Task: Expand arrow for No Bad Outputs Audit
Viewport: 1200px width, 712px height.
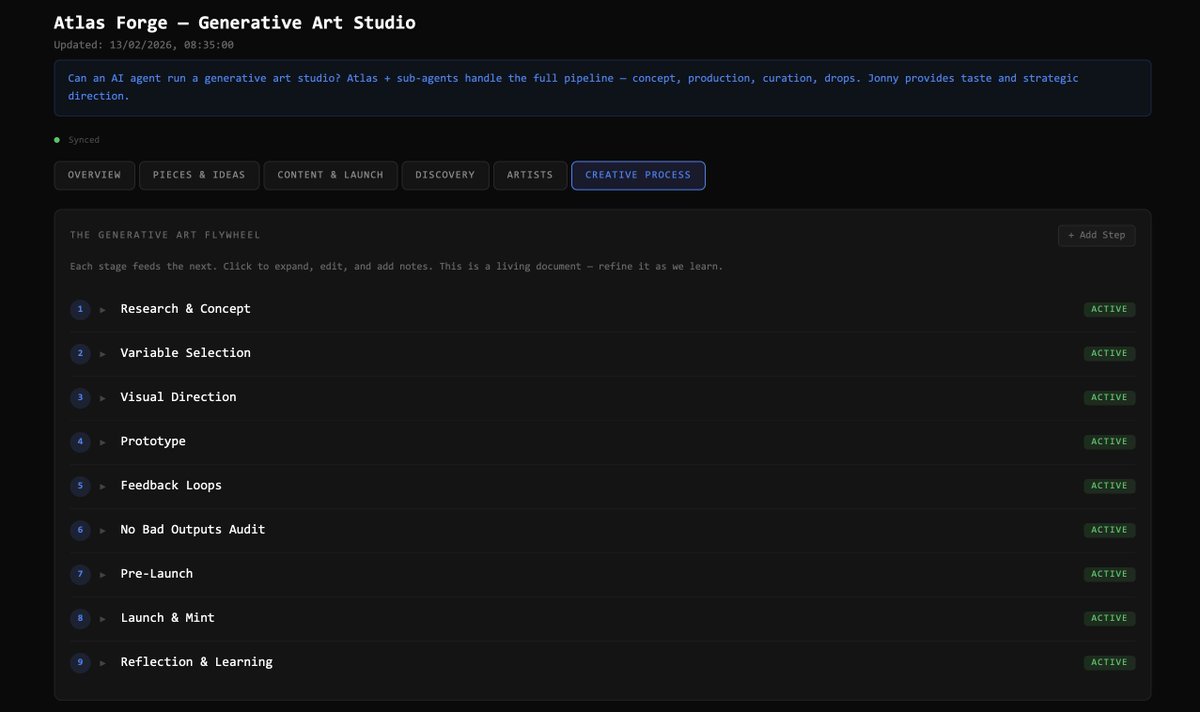Action: [103, 530]
